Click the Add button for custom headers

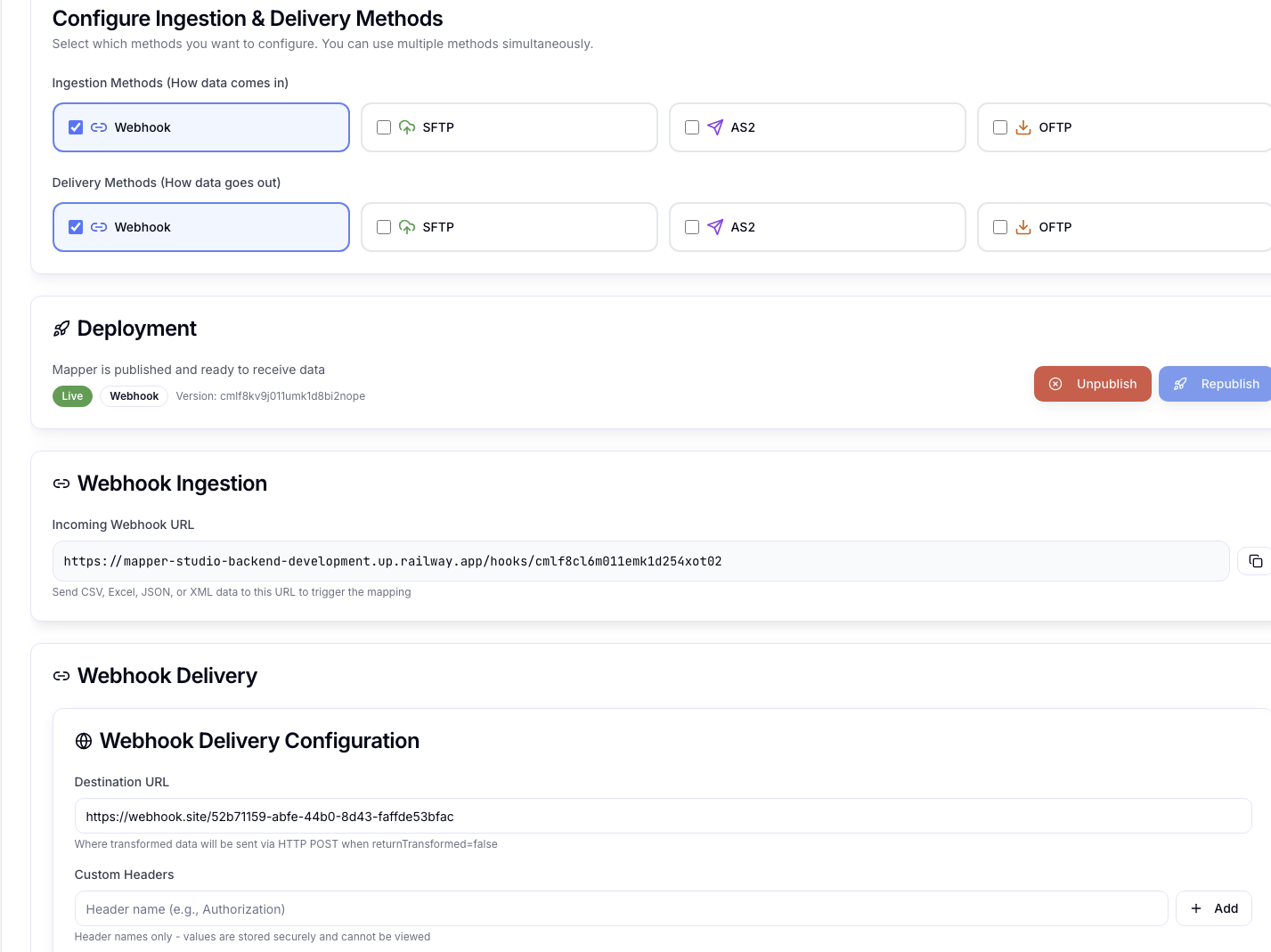[1213, 908]
